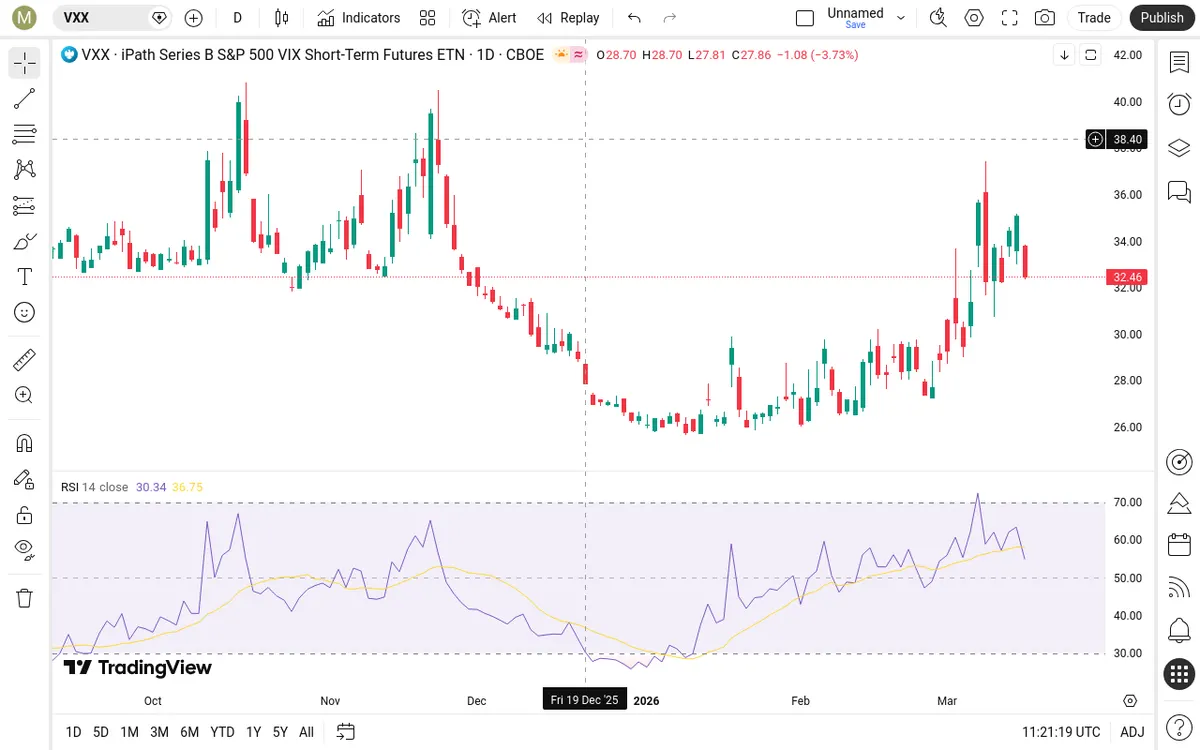The height and width of the screenshot is (750, 1200).
Task: Open the patterns drawing tool
Action: pos(25,170)
